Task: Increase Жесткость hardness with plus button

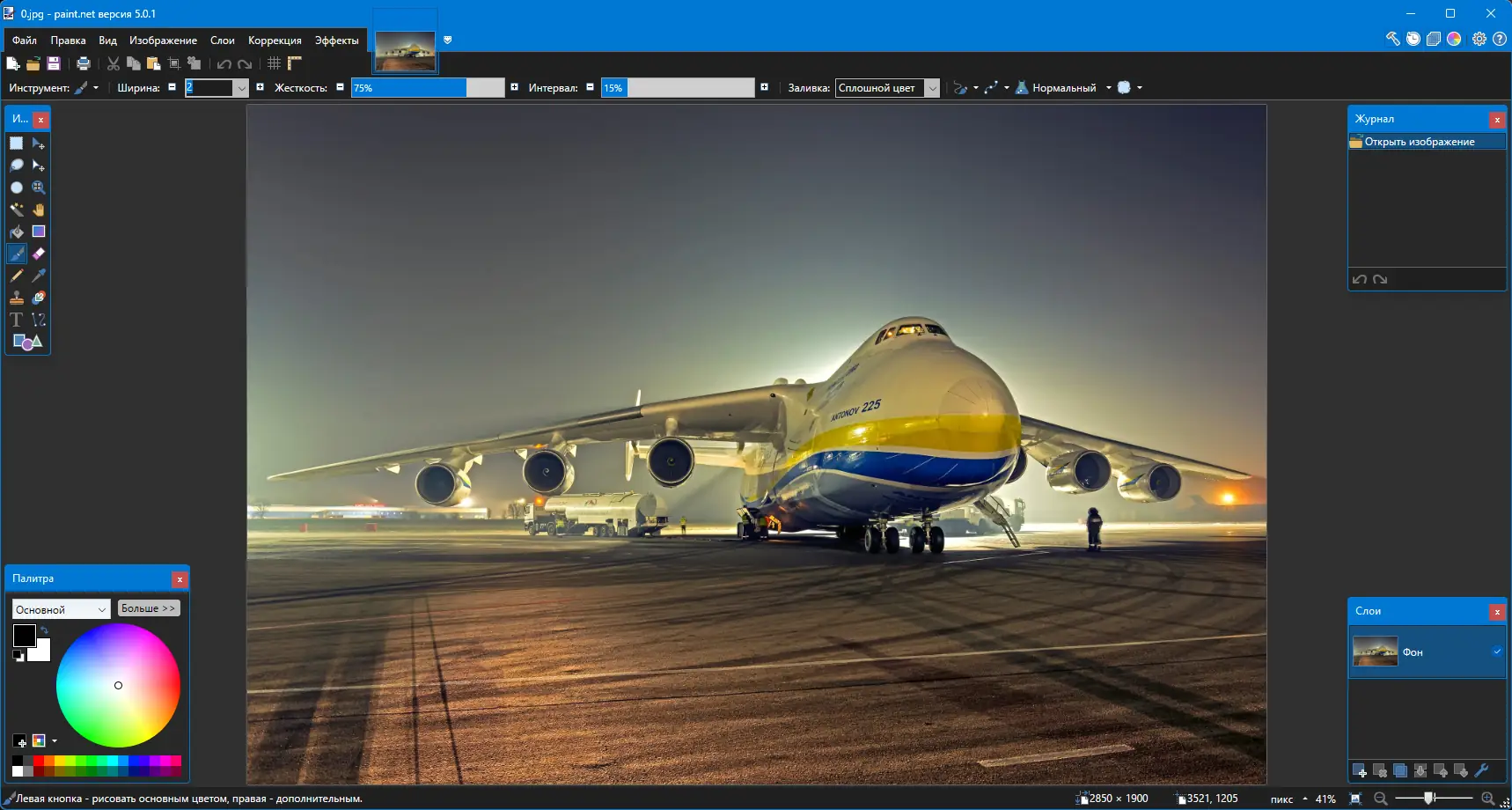Action: (514, 87)
